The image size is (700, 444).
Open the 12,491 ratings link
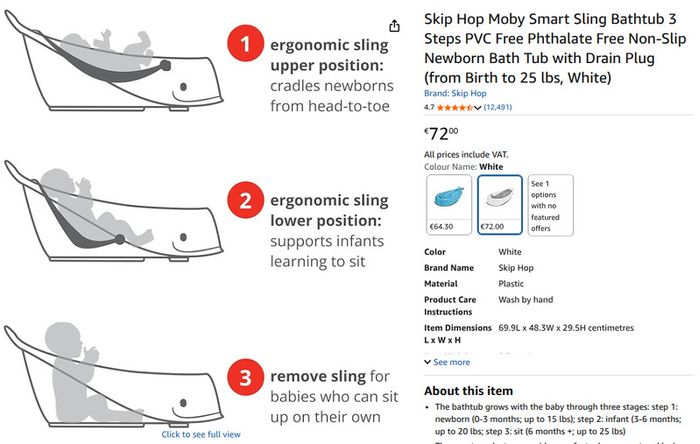point(498,107)
